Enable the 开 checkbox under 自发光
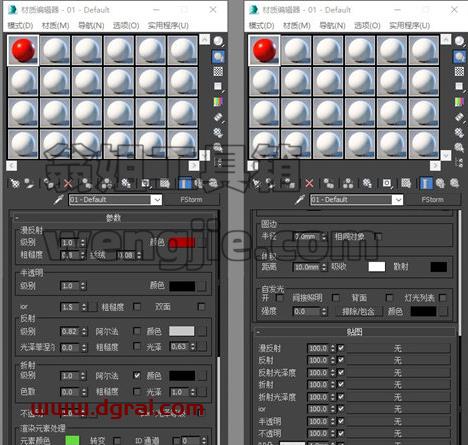Viewport: 468px width, 445px height. coord(280,298)
